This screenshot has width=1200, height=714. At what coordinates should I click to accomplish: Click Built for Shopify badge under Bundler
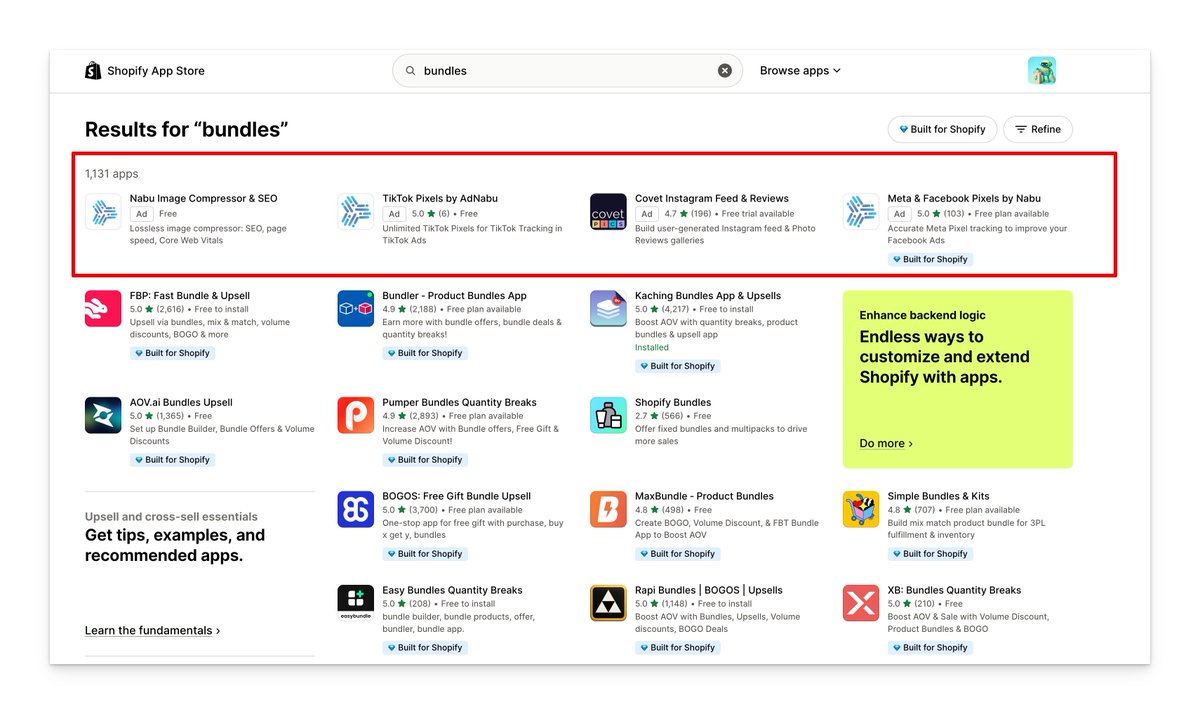click(x=425, y=353)
